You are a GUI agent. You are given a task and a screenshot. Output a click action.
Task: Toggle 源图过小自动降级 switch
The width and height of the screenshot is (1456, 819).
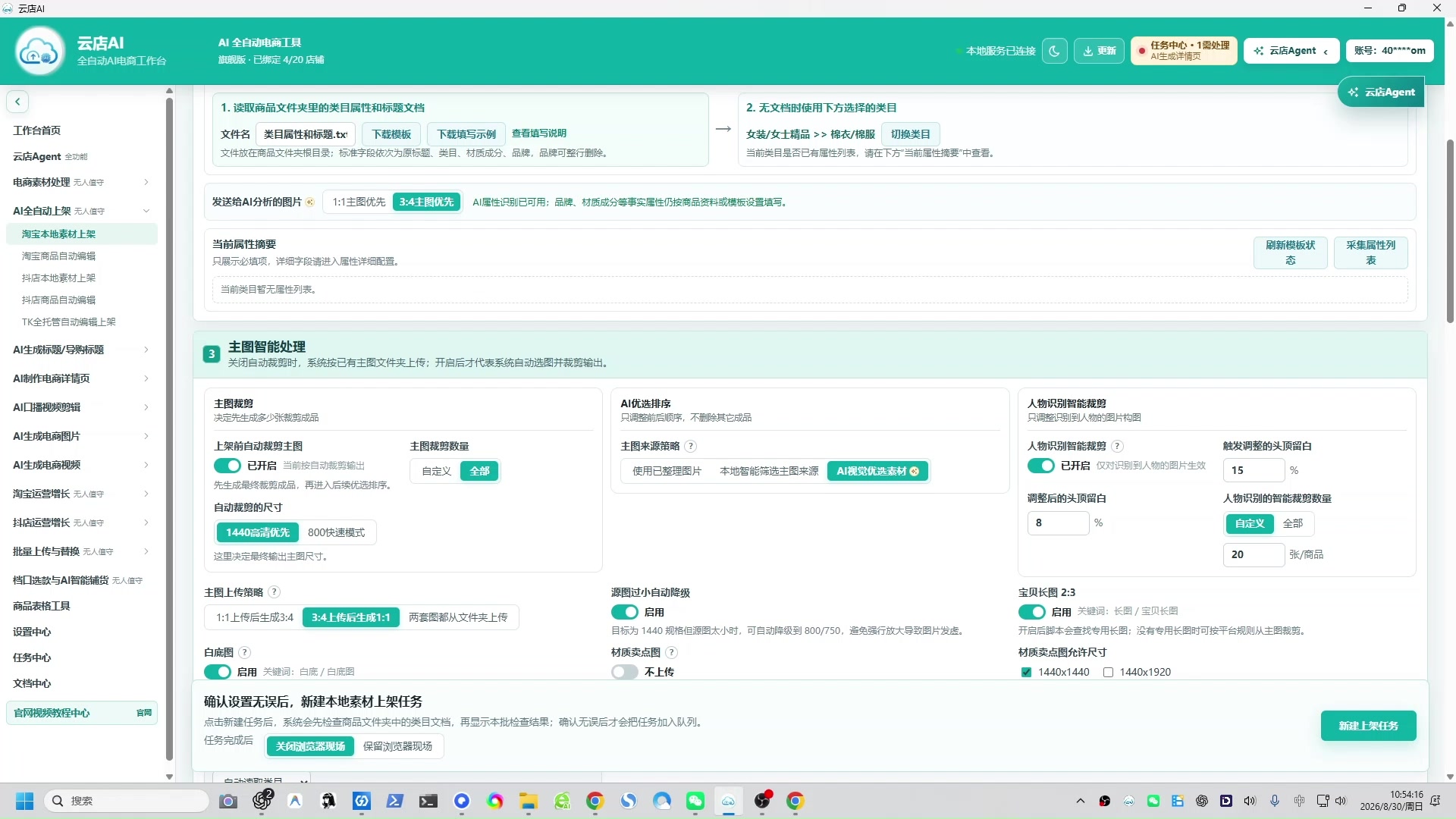click(x=624, y=612)
